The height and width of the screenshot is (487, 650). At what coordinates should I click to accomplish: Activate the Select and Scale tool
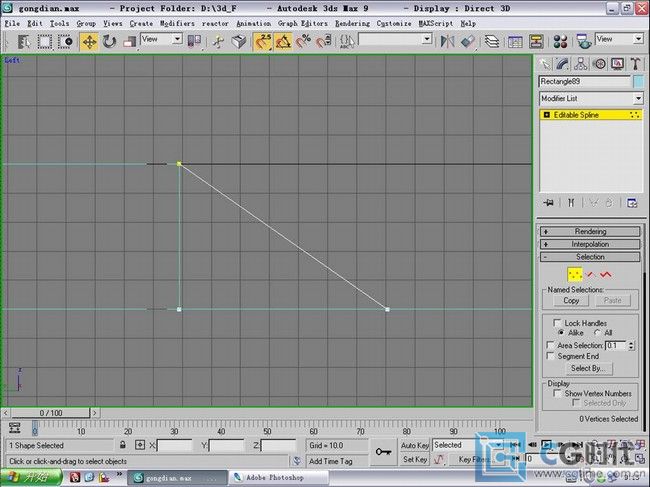coord(130,41)
